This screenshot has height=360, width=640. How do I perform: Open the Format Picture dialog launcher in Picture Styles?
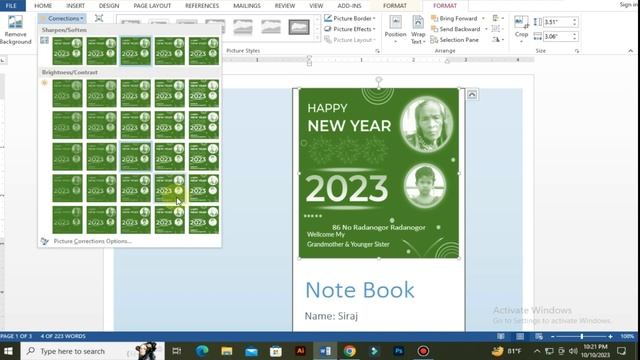pos(377,51)
